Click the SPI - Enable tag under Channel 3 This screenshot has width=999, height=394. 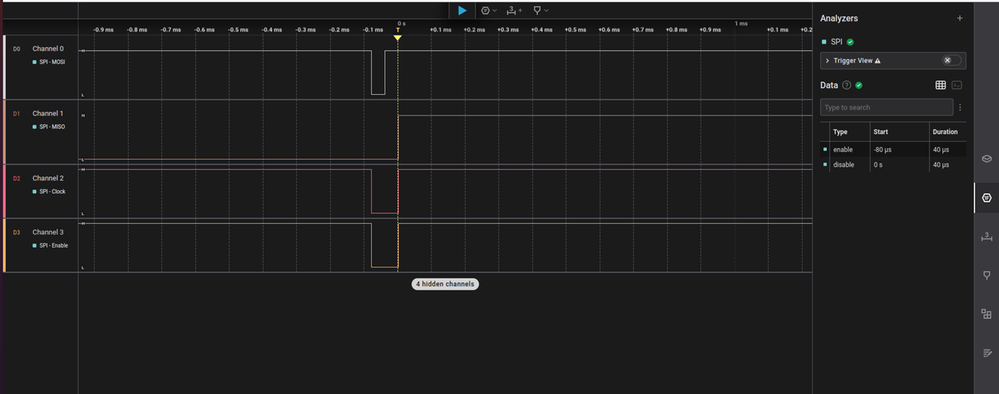click(x=50, y=245)
